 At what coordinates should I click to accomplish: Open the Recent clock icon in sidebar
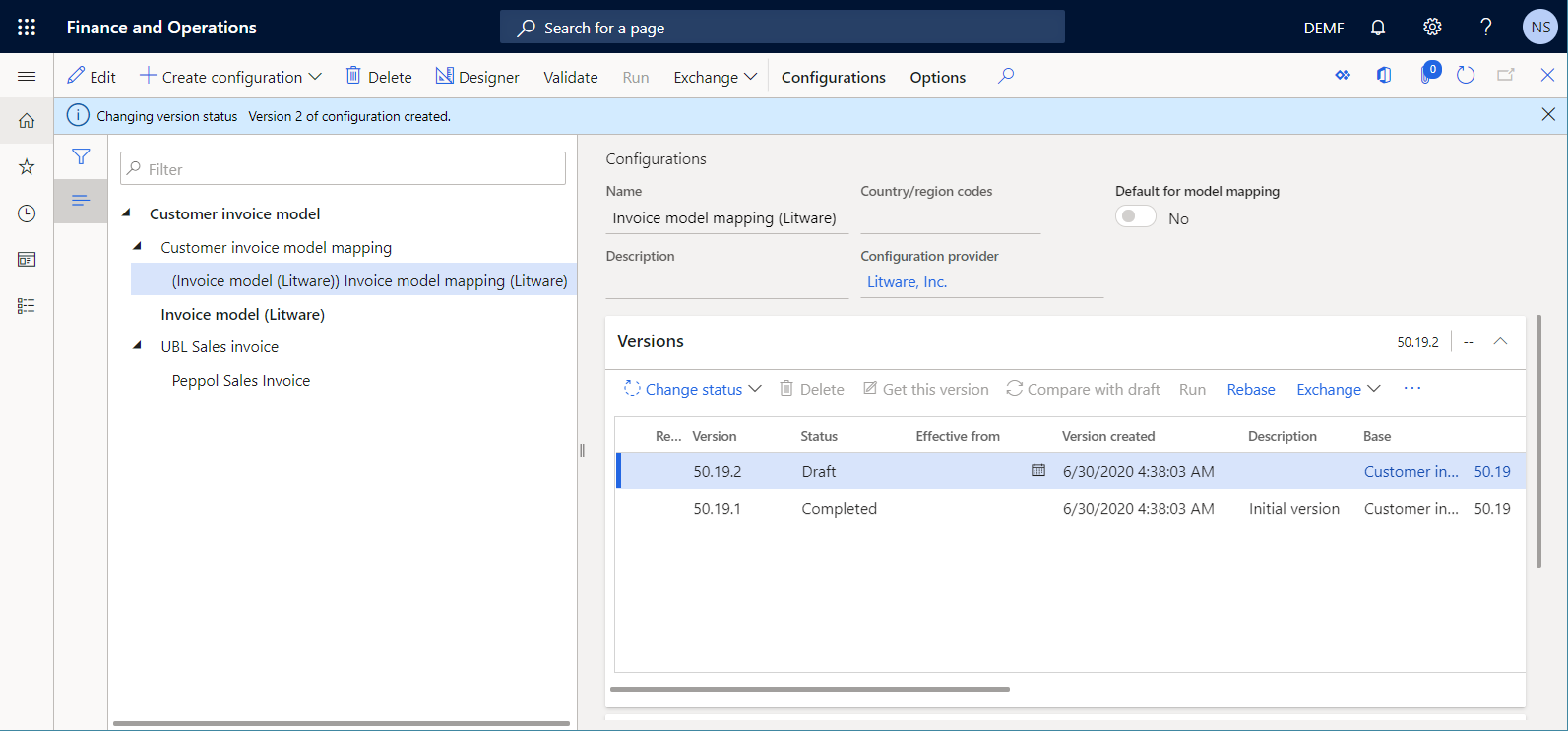pos(27,213)
